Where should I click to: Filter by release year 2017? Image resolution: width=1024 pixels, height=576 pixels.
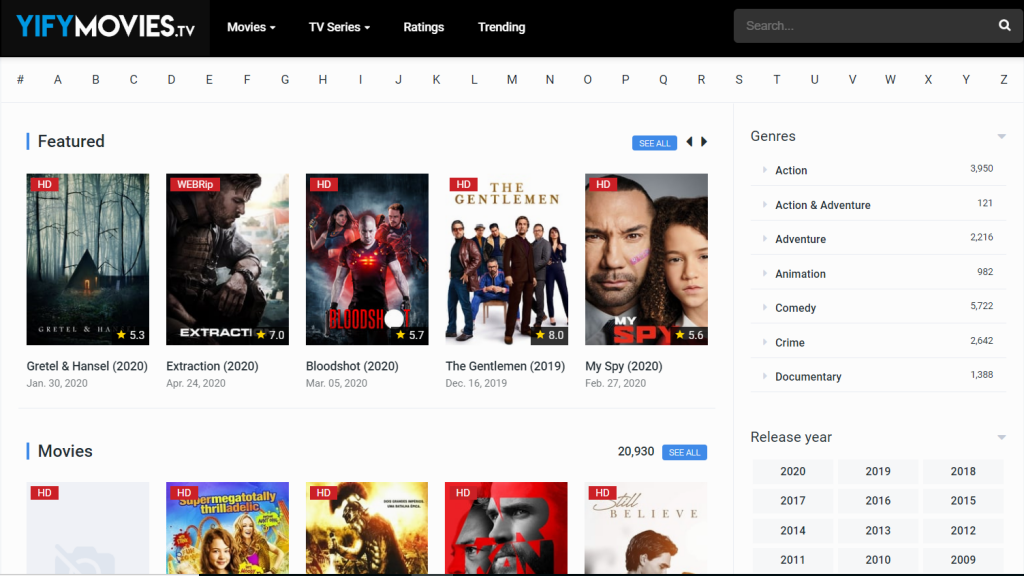(x=793, y=500)
